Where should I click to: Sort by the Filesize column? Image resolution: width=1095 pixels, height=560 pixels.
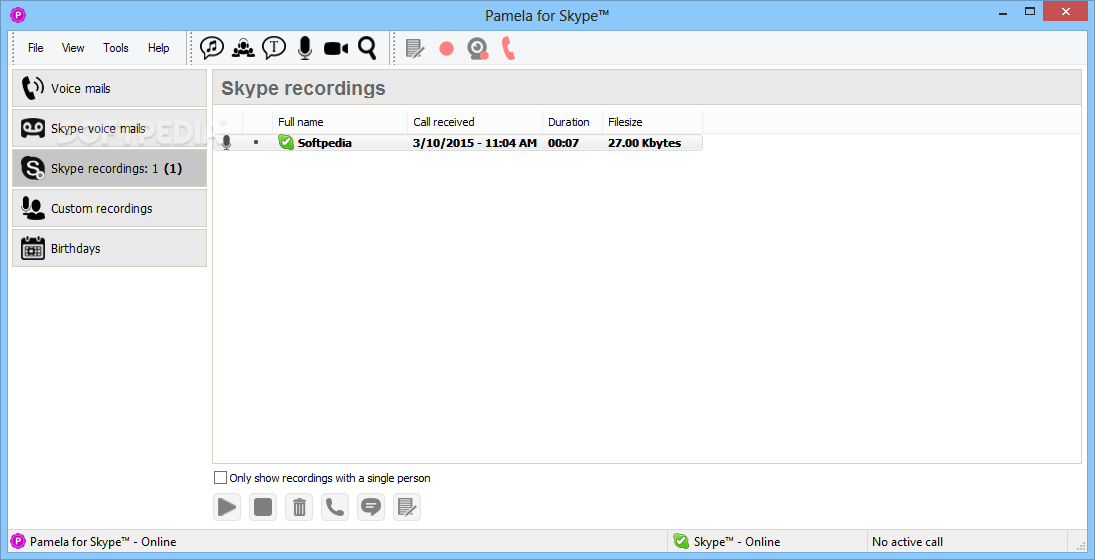point(652,121)
